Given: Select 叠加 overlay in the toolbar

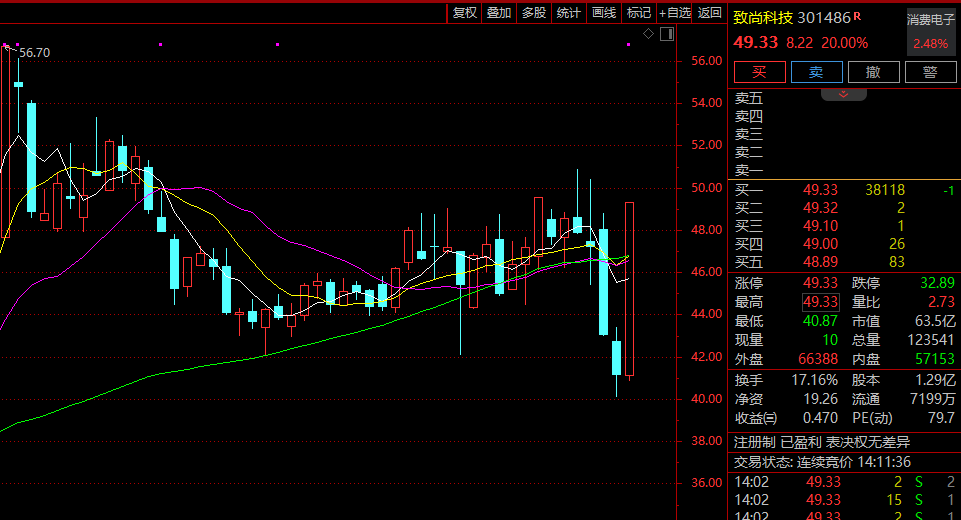Looking at the screenshot, I should (x=499, y=13).
